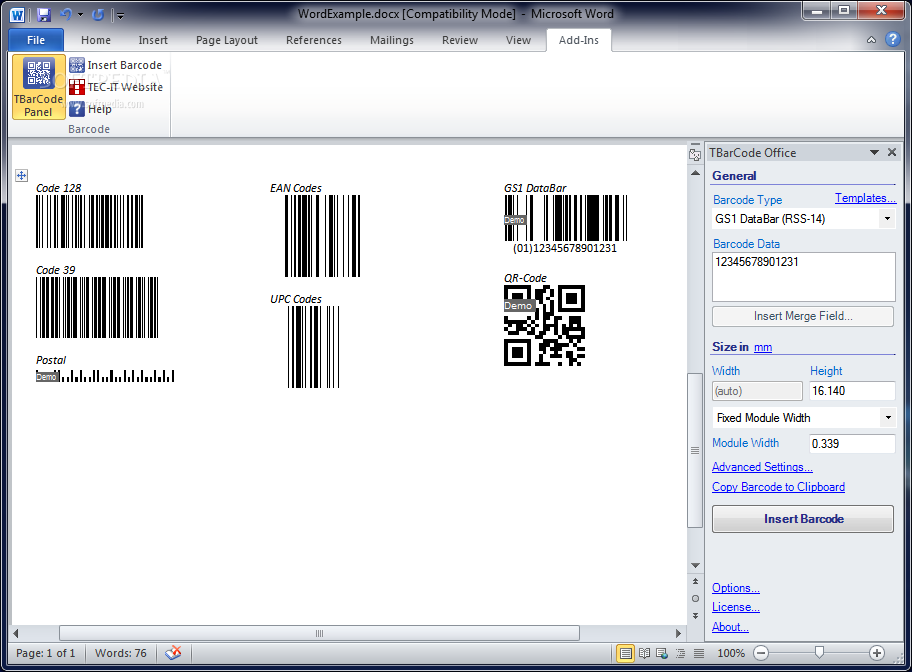Switch to the Review tab
The width and height of the screenshot is (912, 672).
coord(460,40)
